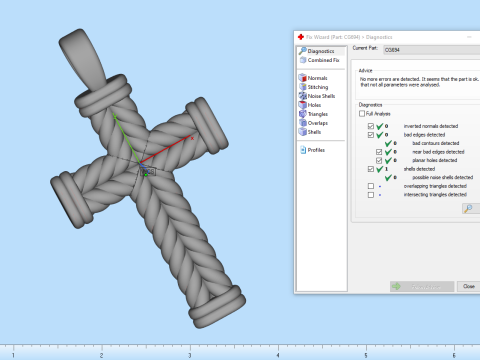Click the 'No more errors are detected' advice text
The image size is (480, 360).
(x=419, y=82)
